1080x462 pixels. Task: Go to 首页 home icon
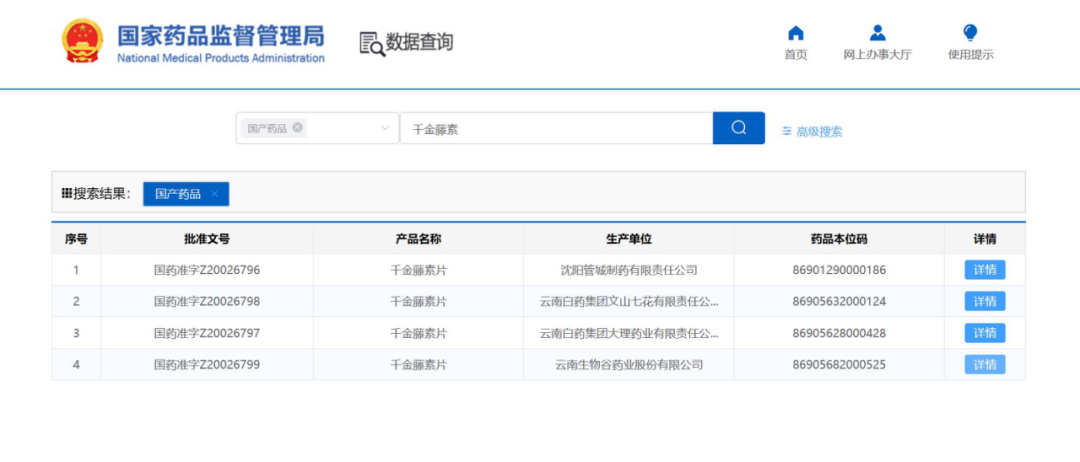796,33
